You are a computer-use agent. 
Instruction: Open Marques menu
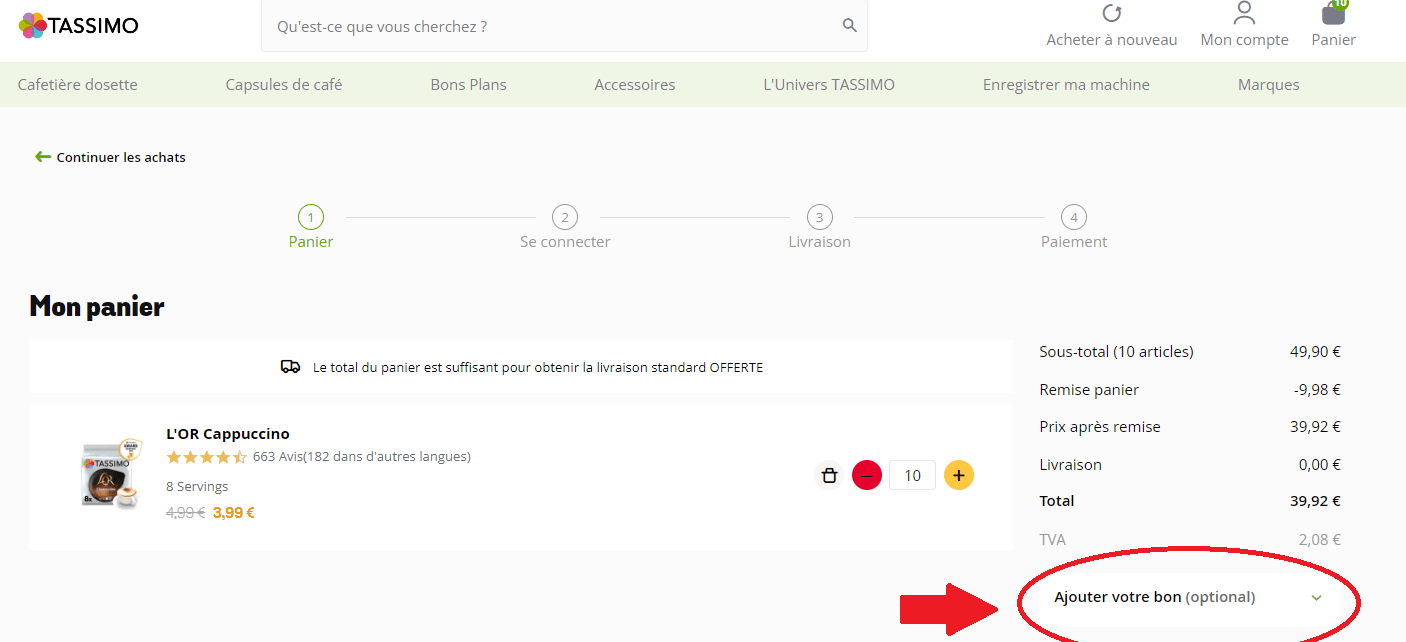(x=1269, y=85)
